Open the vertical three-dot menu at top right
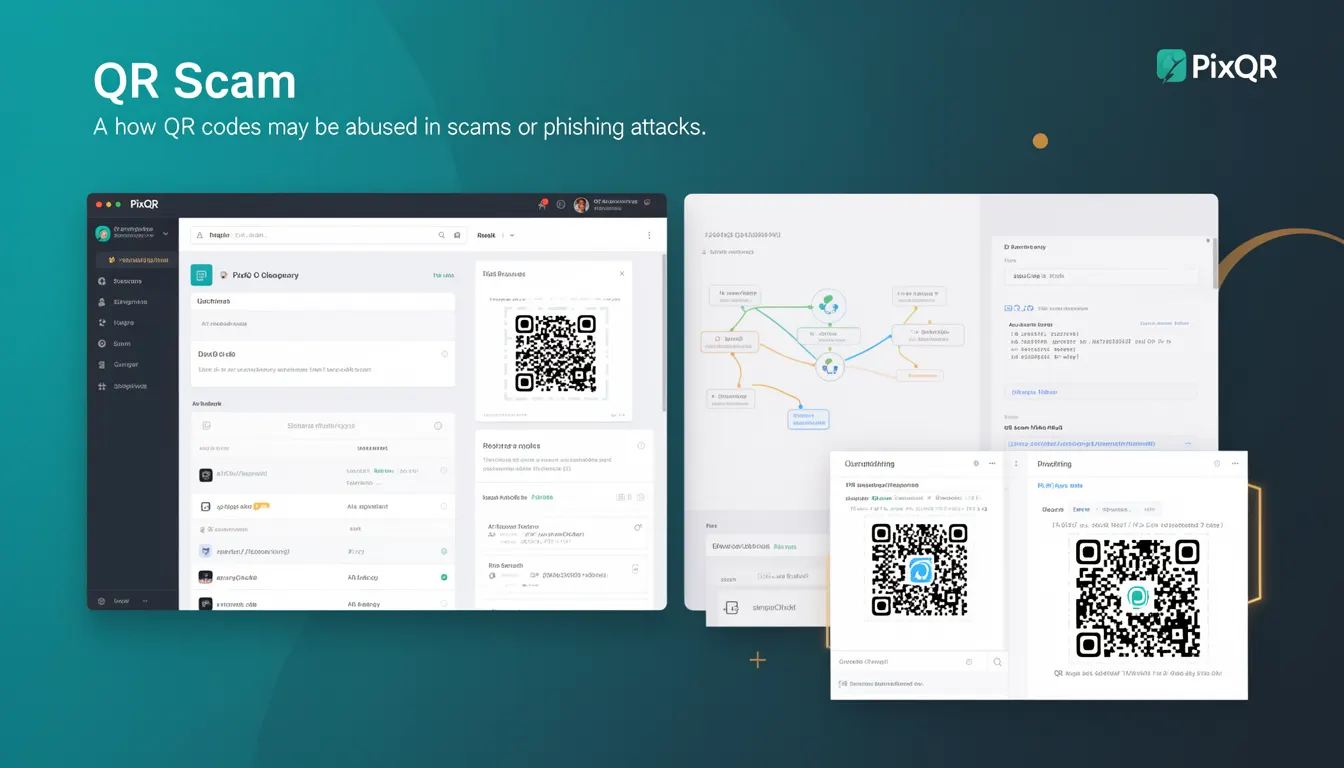 649,236
